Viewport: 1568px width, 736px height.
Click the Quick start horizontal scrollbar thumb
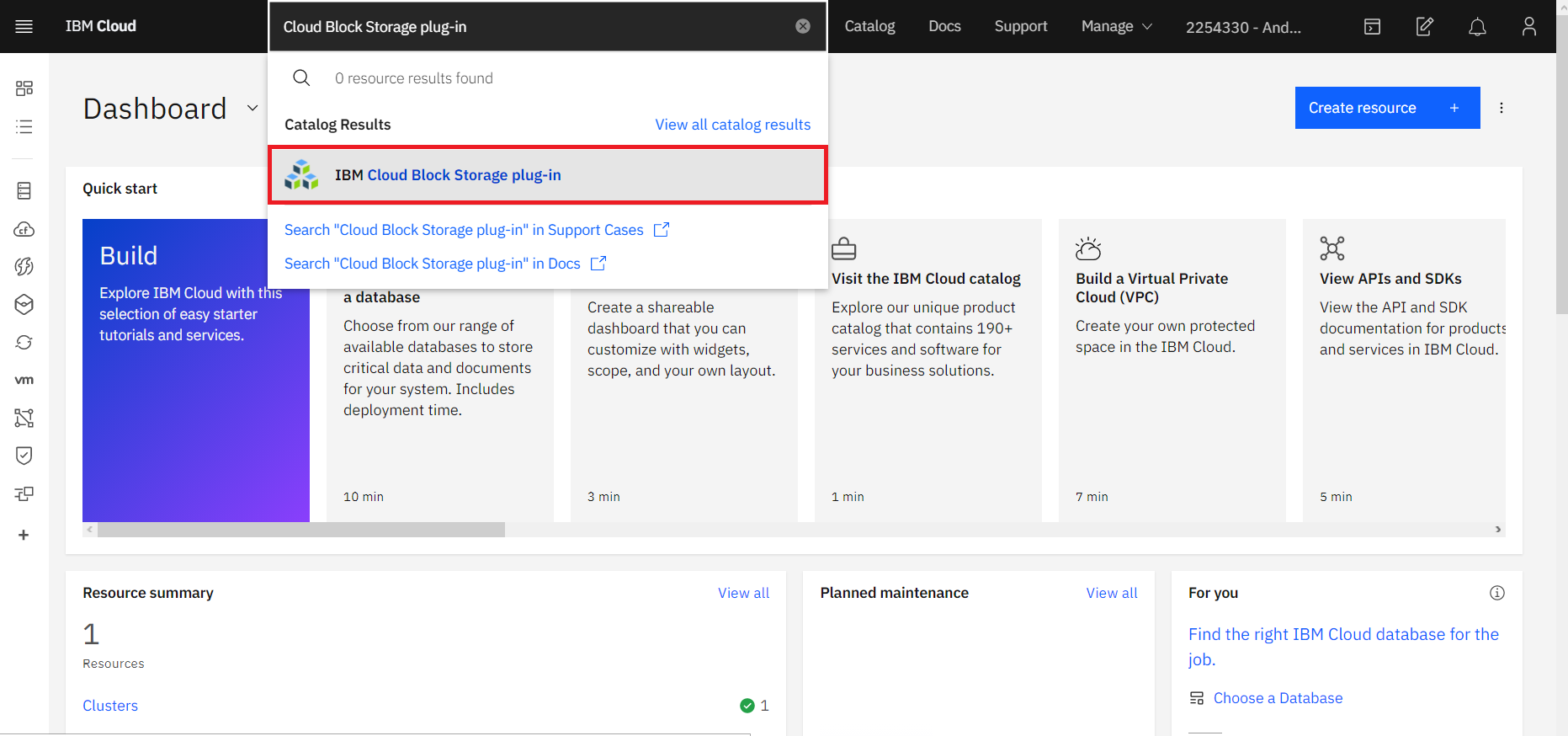[x=301, y=530]
